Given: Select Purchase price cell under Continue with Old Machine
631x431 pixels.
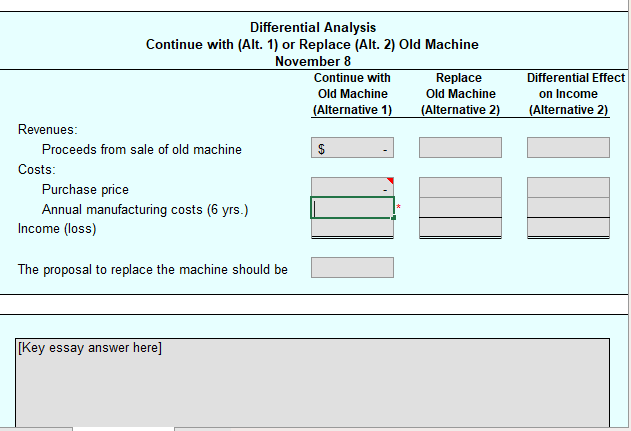Looking at the screenshot, I should point(352,187).
